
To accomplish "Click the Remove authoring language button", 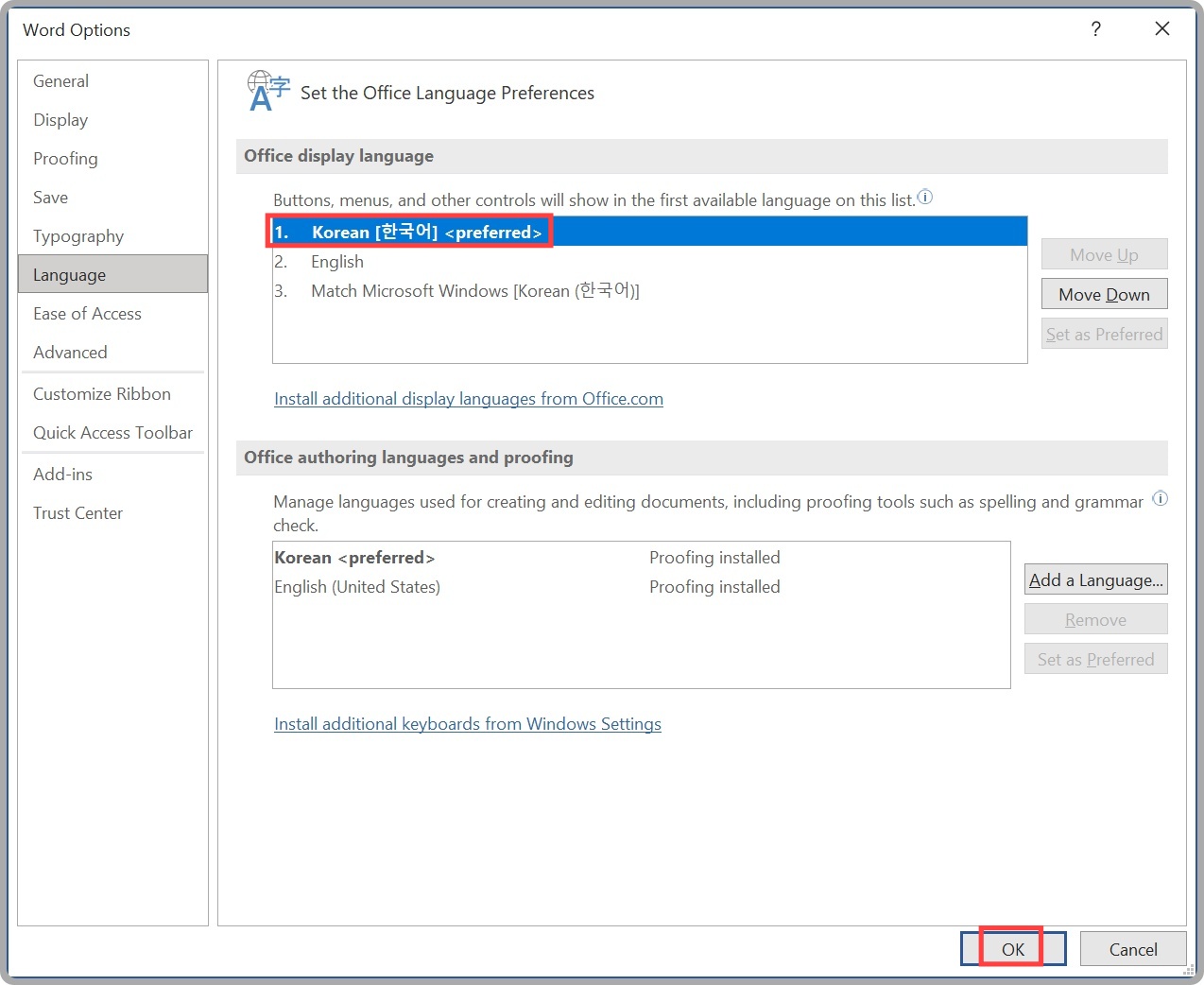I will [x=1095, y=619].
